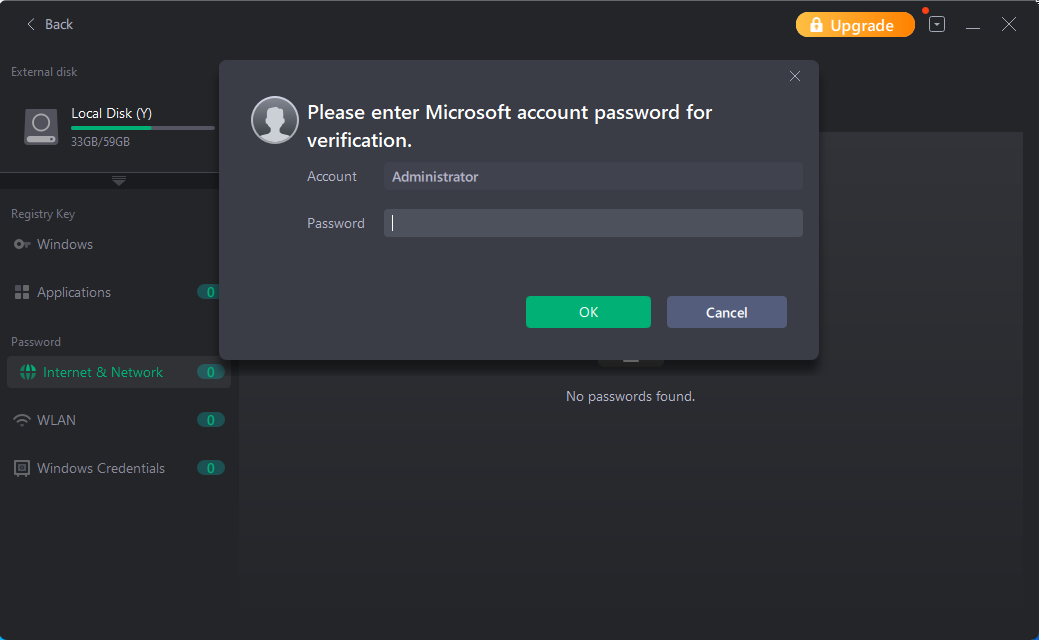The height and width of the screenshot is (640, 1039).
Task: Select the Windows registry key icon
Action: pos(22,244)
